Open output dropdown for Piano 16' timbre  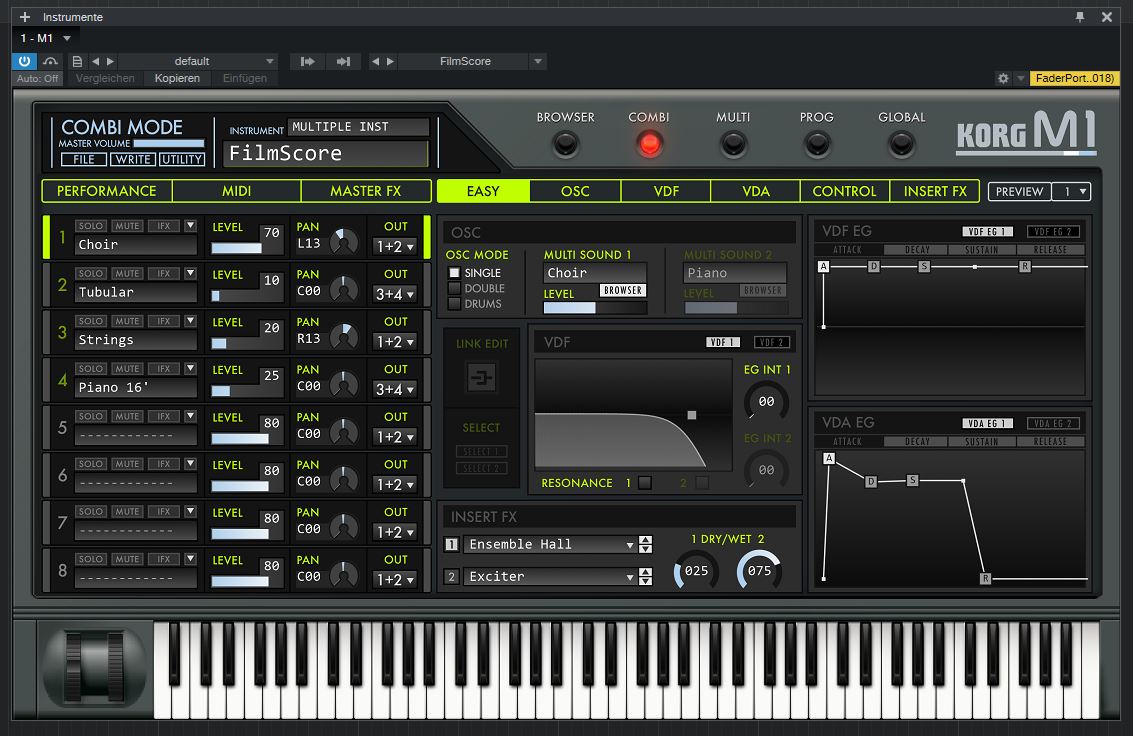(x=395, y=390)
